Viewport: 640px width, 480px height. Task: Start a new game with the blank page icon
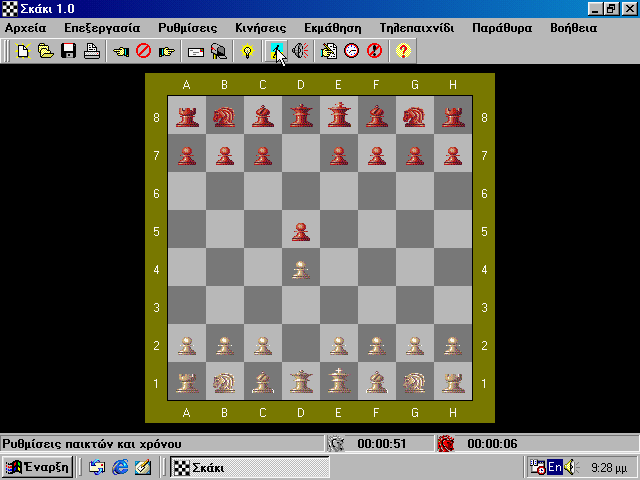23,51
